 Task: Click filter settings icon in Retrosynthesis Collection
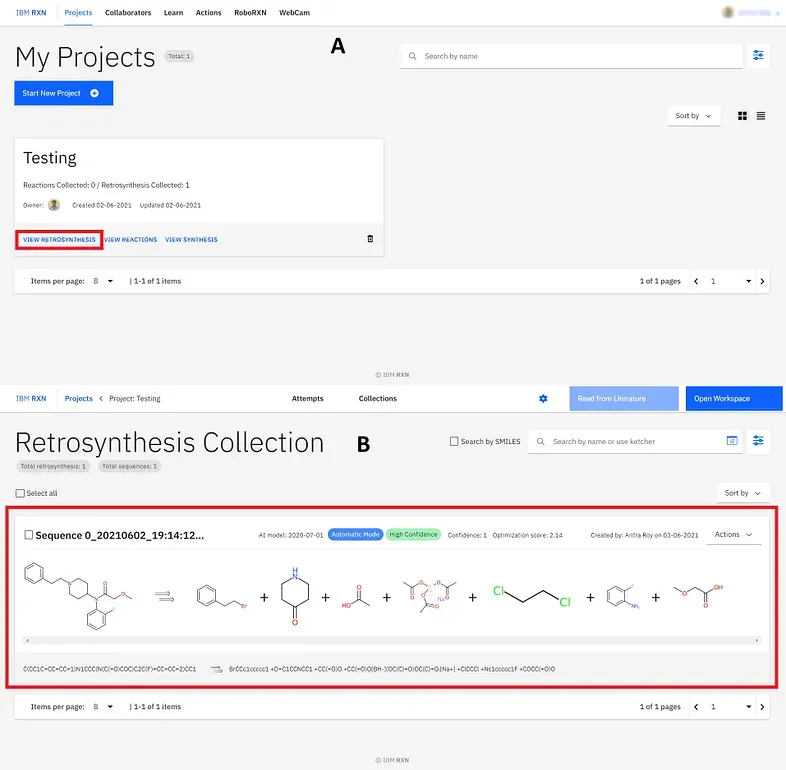[758, 441]
